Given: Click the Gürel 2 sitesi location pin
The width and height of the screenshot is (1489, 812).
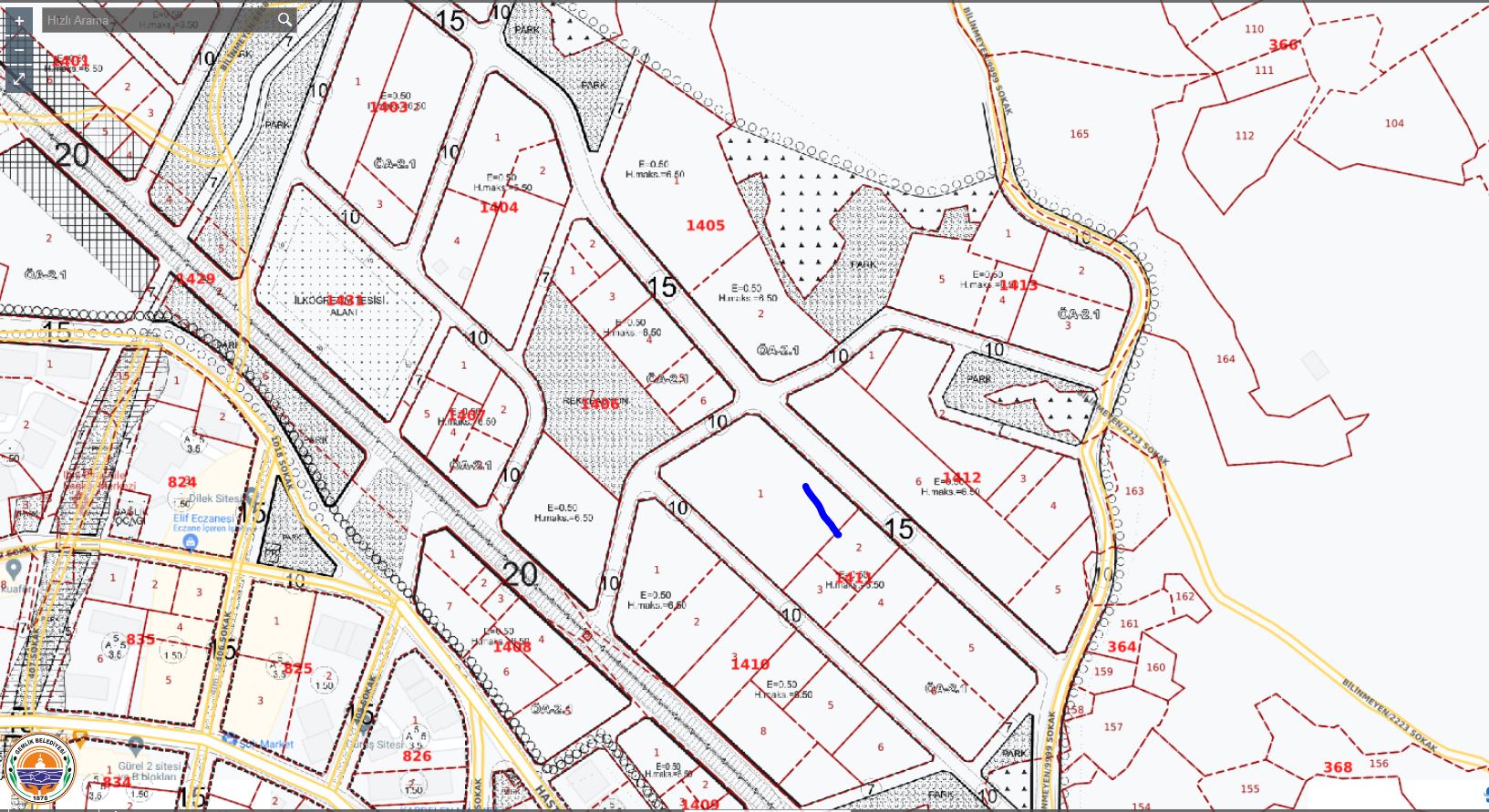Looking at the screenshot, I should [x=135, y=747].
